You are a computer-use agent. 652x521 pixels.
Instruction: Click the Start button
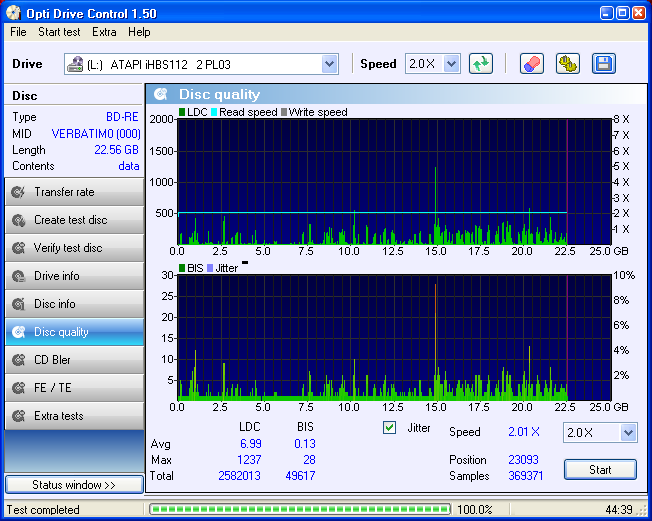(600, 470)
